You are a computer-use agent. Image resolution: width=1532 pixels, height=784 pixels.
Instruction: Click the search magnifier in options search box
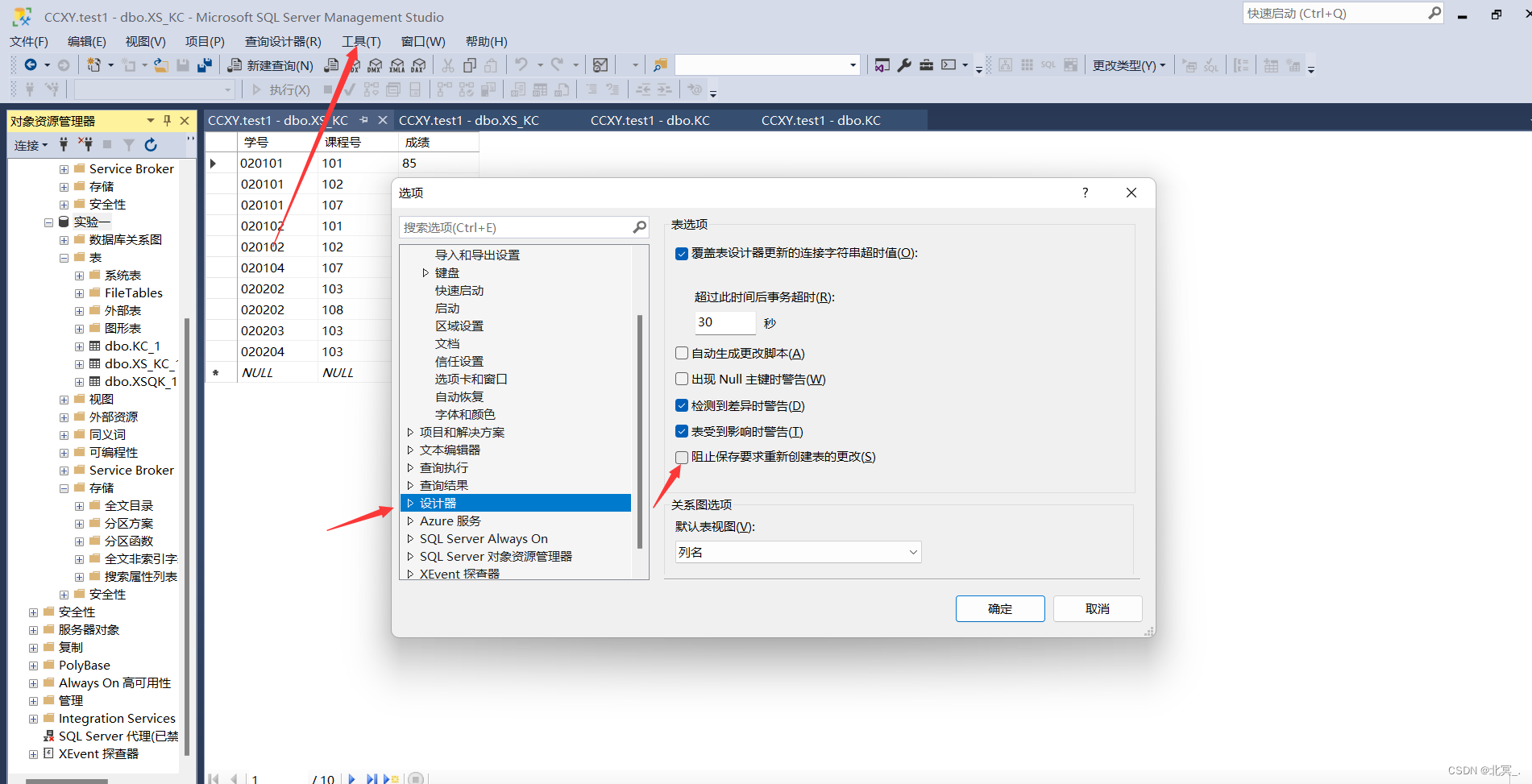point(639,227)
